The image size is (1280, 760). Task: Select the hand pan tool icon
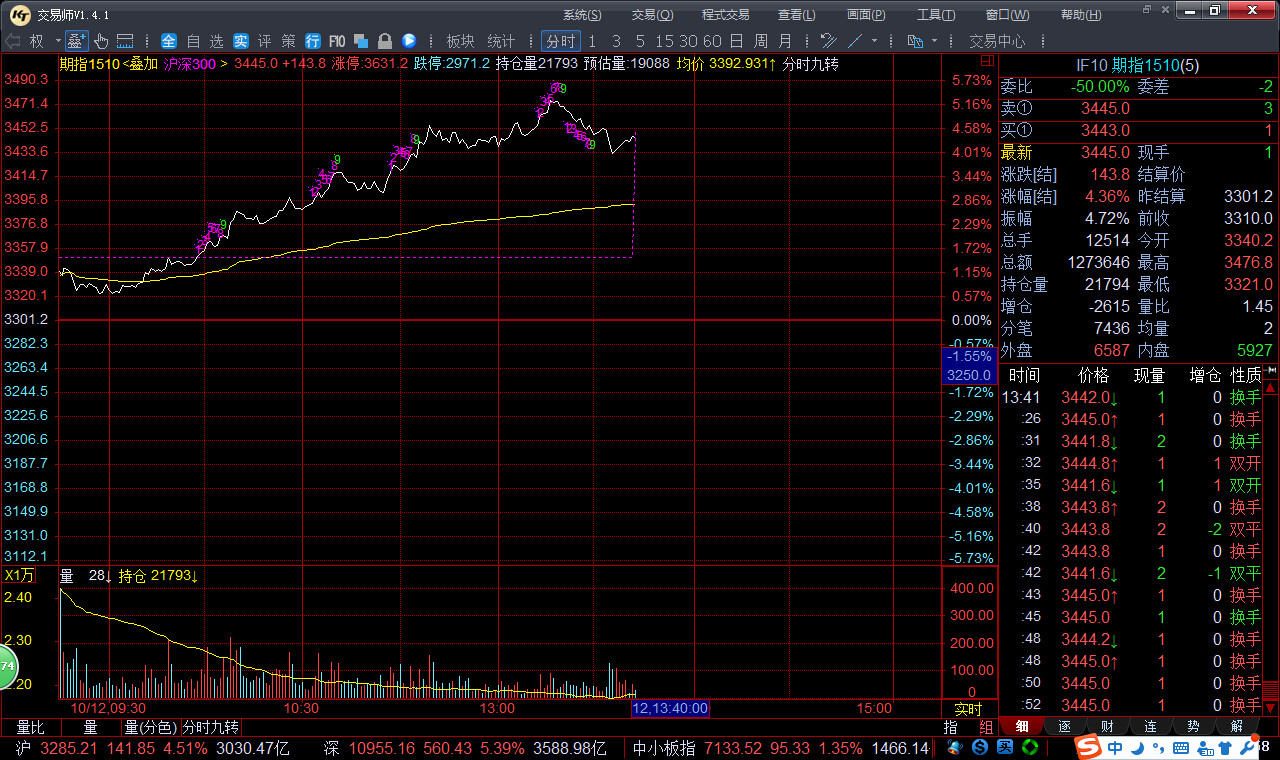pos(101,41)
